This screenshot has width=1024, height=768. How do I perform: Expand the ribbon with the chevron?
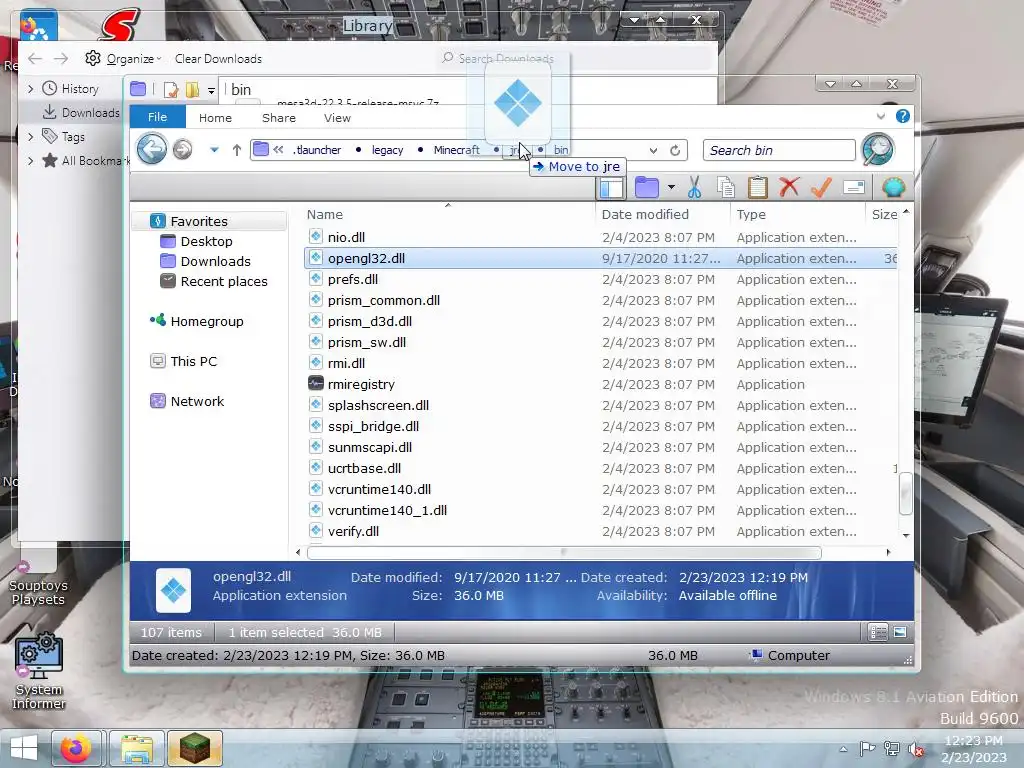tap(881, 116)
